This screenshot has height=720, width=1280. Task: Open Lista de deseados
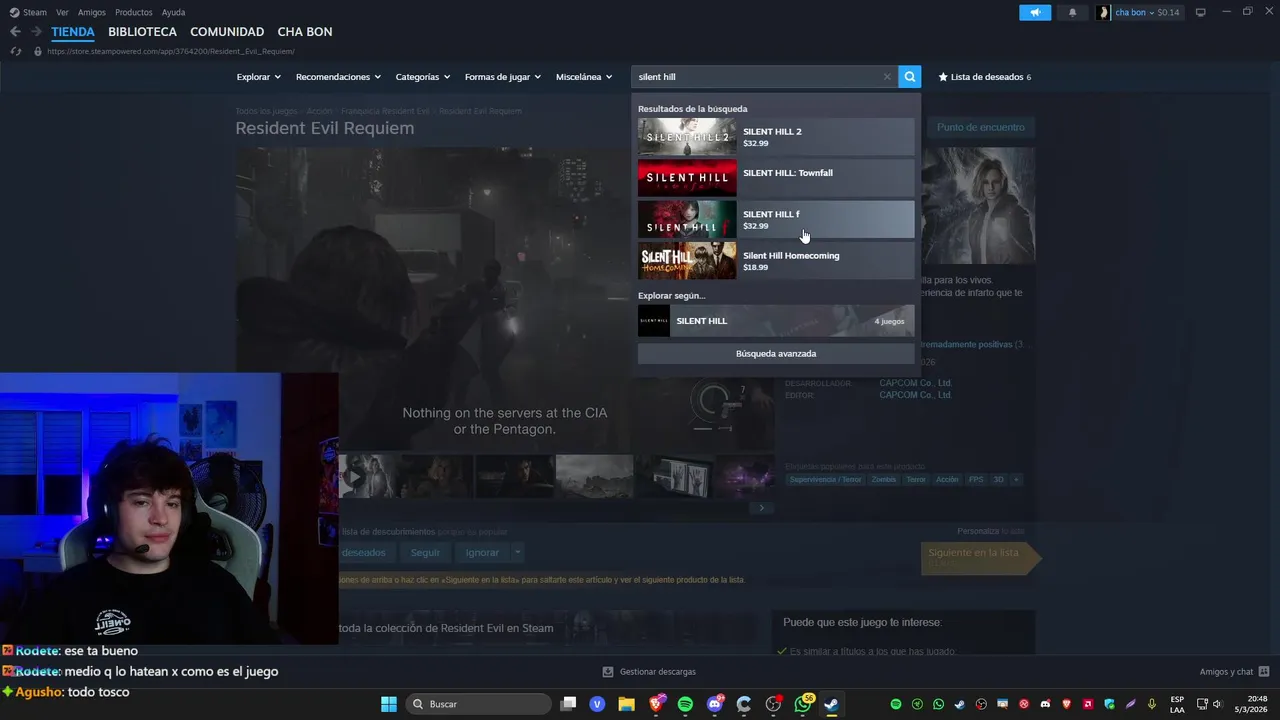click(985, 77)
